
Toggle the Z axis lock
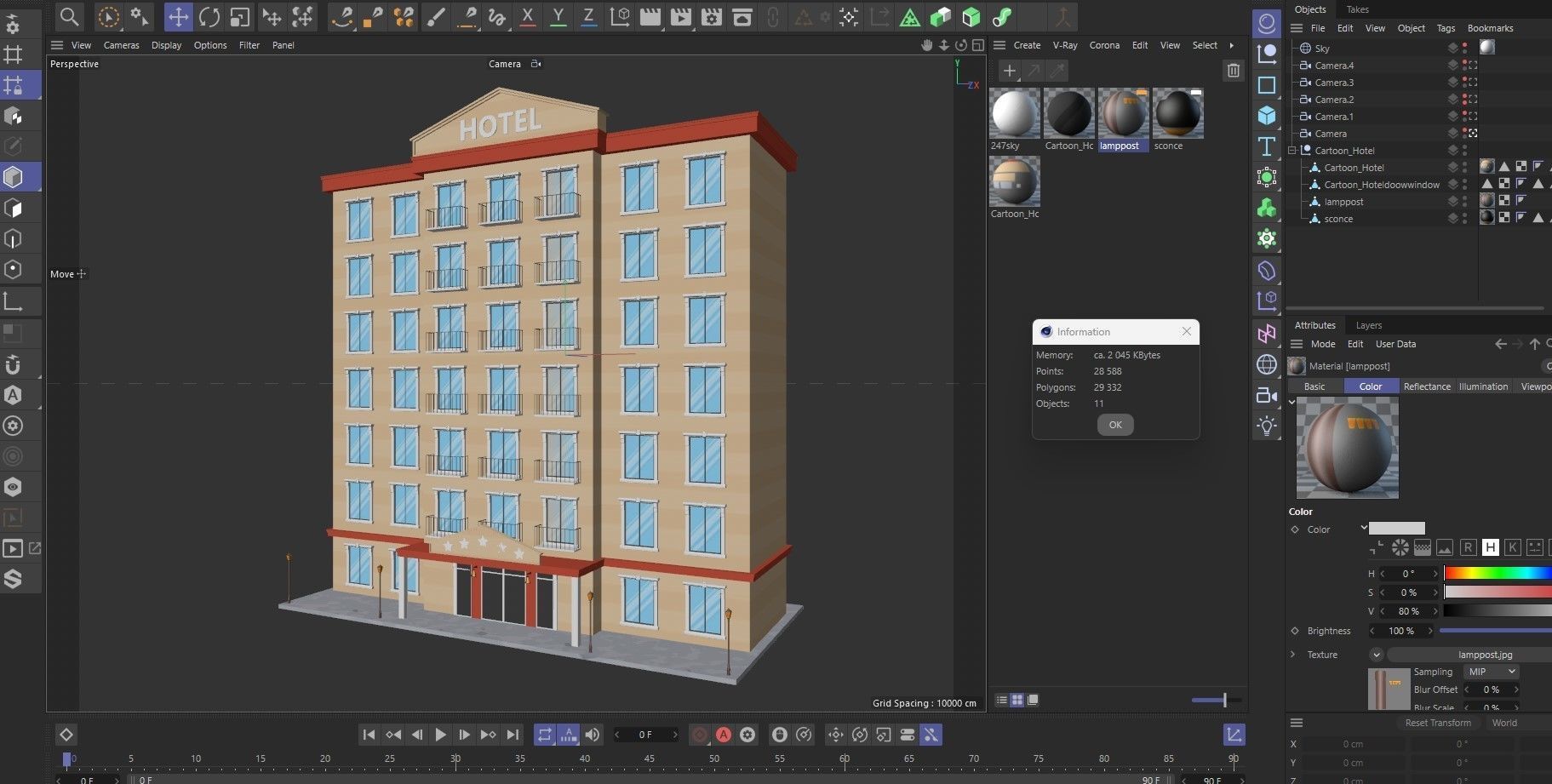pyautogui.click(x=588, y=16)
